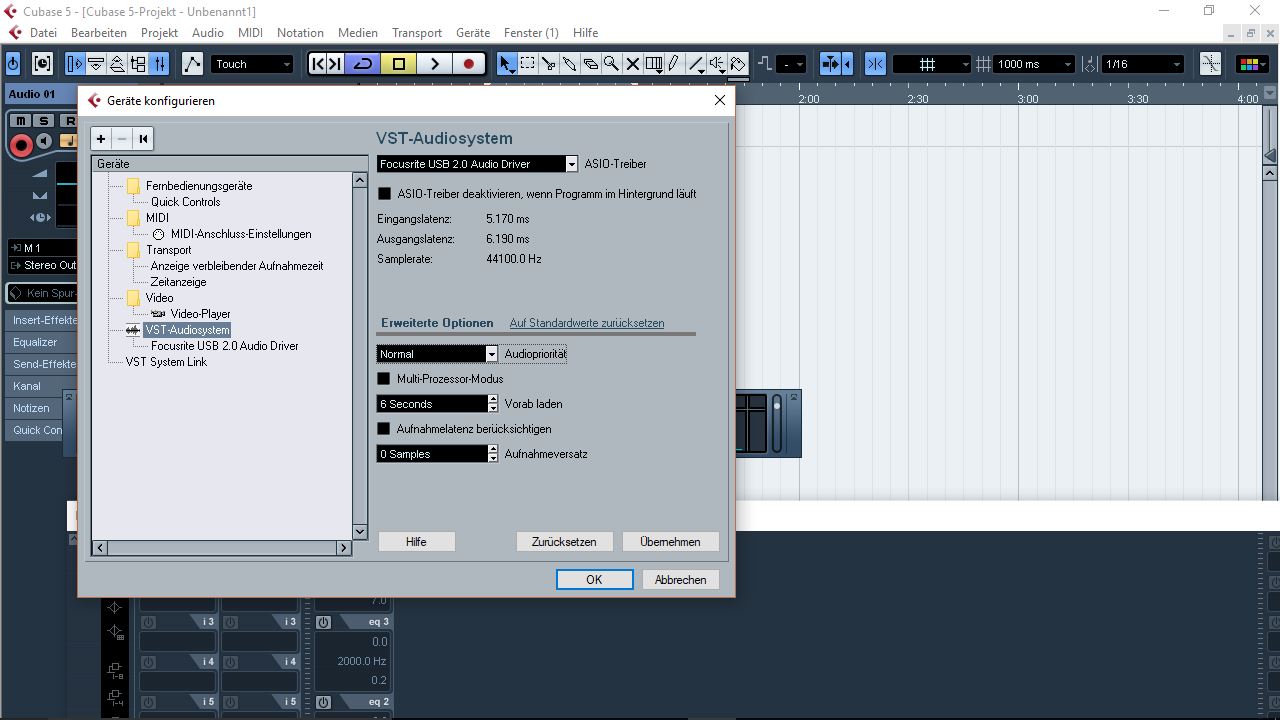1280x720 pixels.
Task: Adjust the Vorab laden 6 Seconds stepper
Action: (x=492, y=404)
